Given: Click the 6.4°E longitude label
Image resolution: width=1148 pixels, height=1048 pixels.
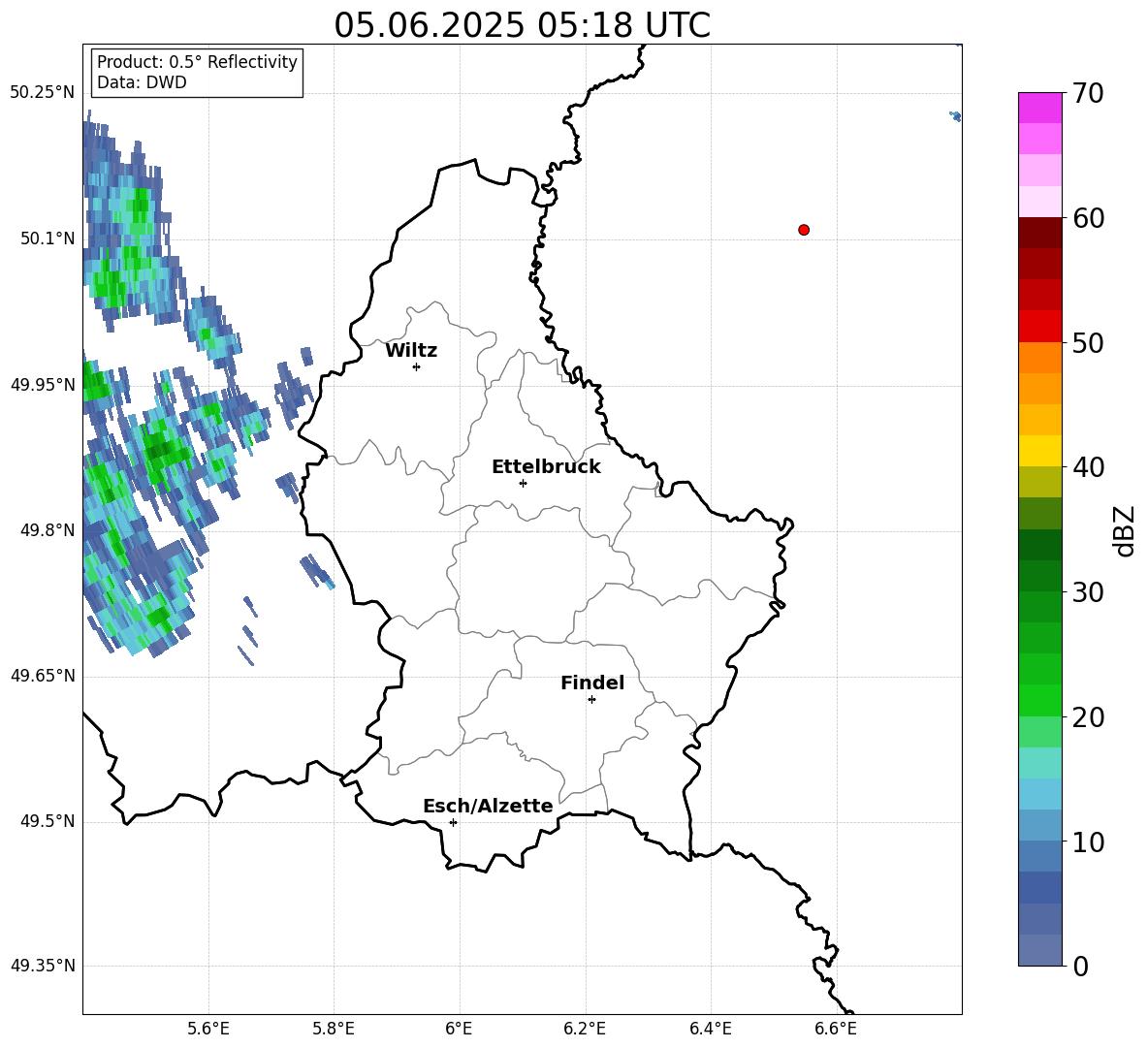Looking at the screenshot, I should [x=710, y=1030].
